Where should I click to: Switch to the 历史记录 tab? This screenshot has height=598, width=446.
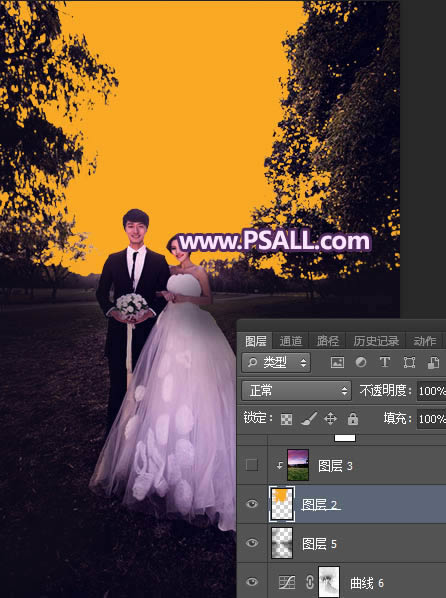point(376,341)
